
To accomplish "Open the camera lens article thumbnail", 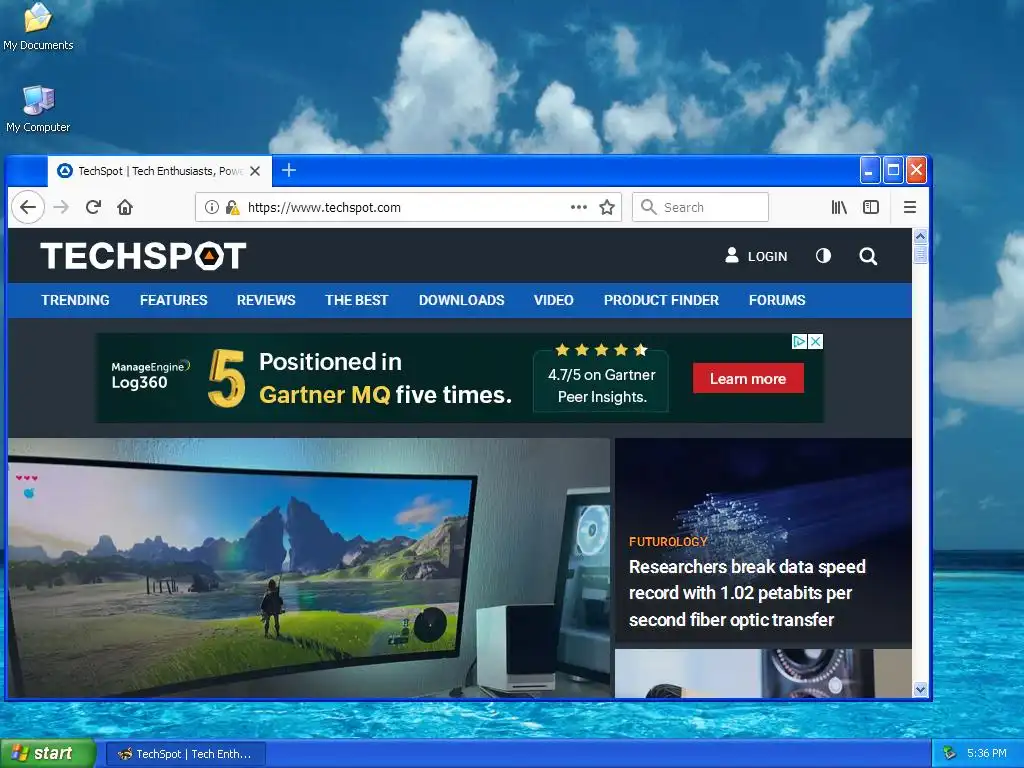I will click(763, 673).
